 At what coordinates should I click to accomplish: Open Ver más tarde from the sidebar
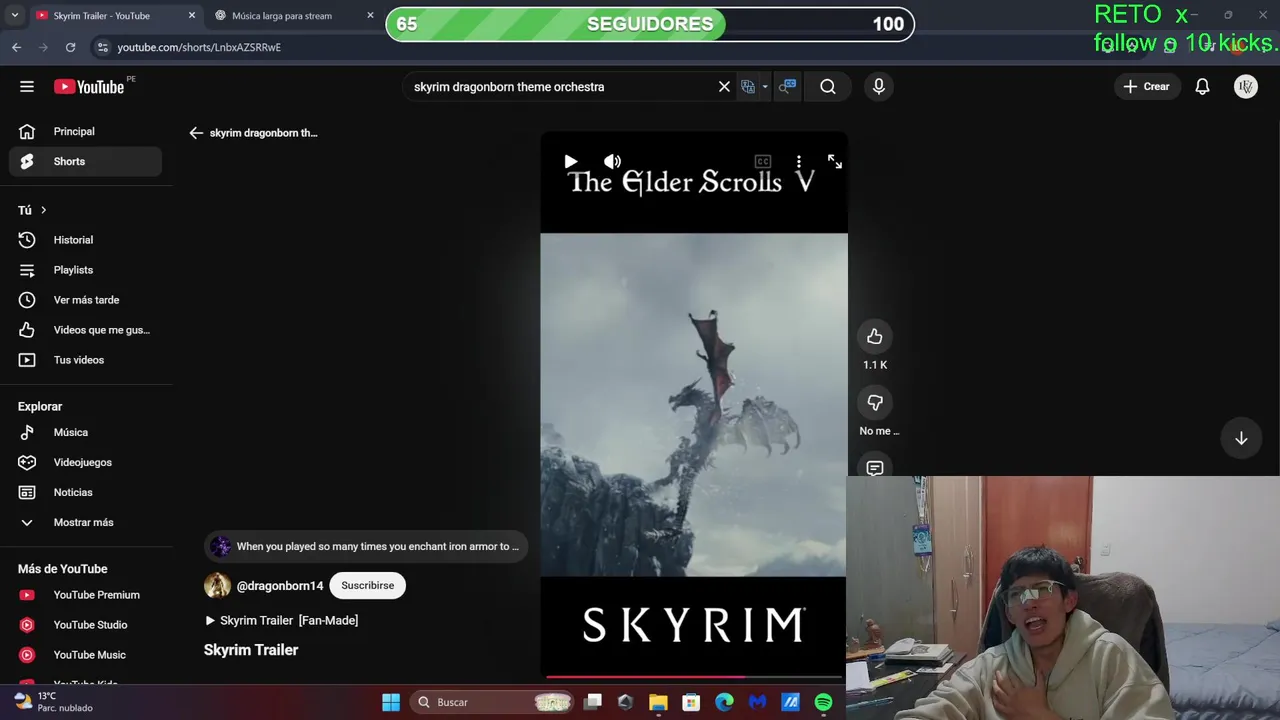(x=86, y=300)
